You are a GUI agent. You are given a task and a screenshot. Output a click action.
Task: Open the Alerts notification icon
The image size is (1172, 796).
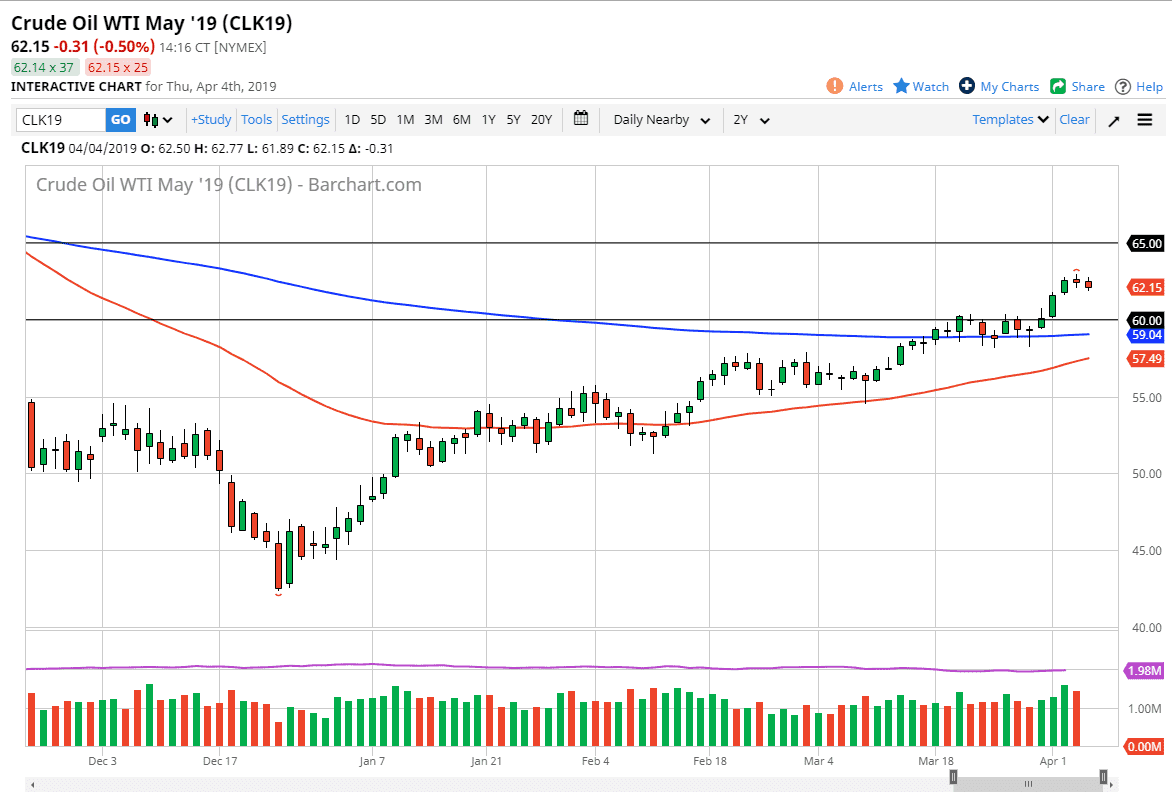point(836,86)
